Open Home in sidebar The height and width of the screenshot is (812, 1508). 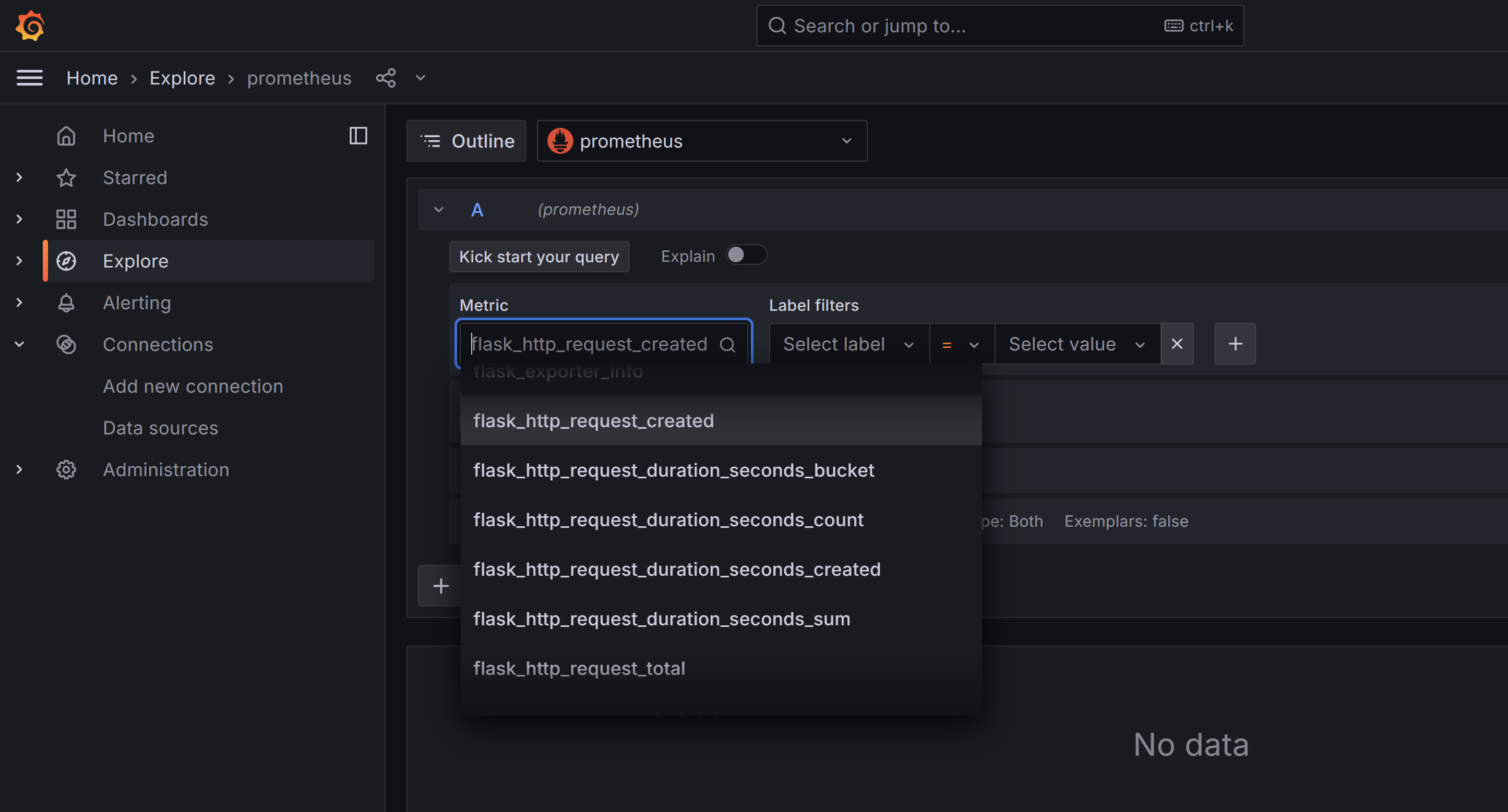[x=128, y=136]
